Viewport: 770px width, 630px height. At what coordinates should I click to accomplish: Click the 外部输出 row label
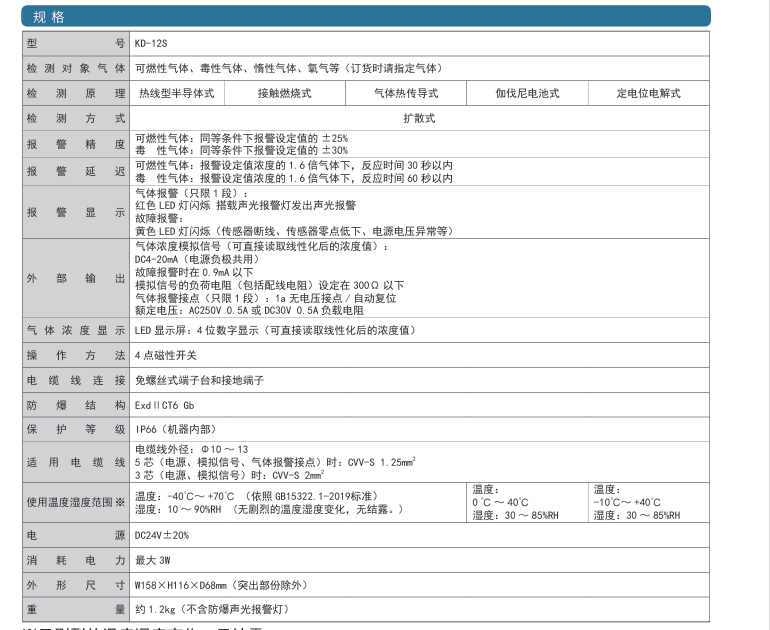(x=76, y=278)
